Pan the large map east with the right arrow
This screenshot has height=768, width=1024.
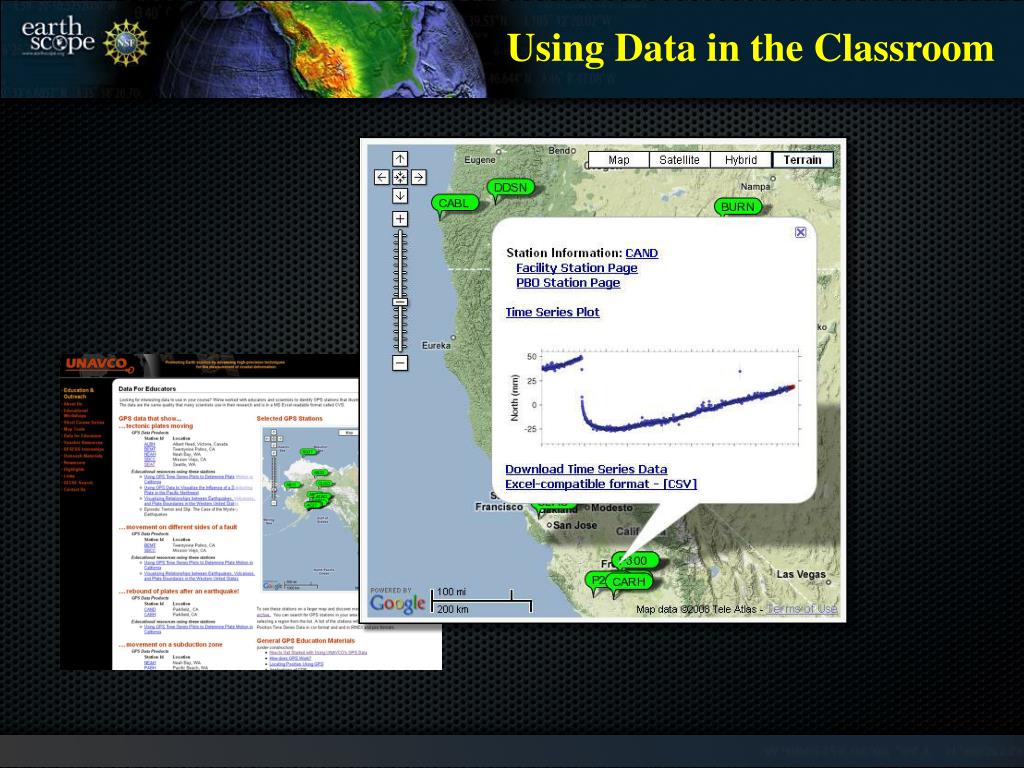click(419, 177)
